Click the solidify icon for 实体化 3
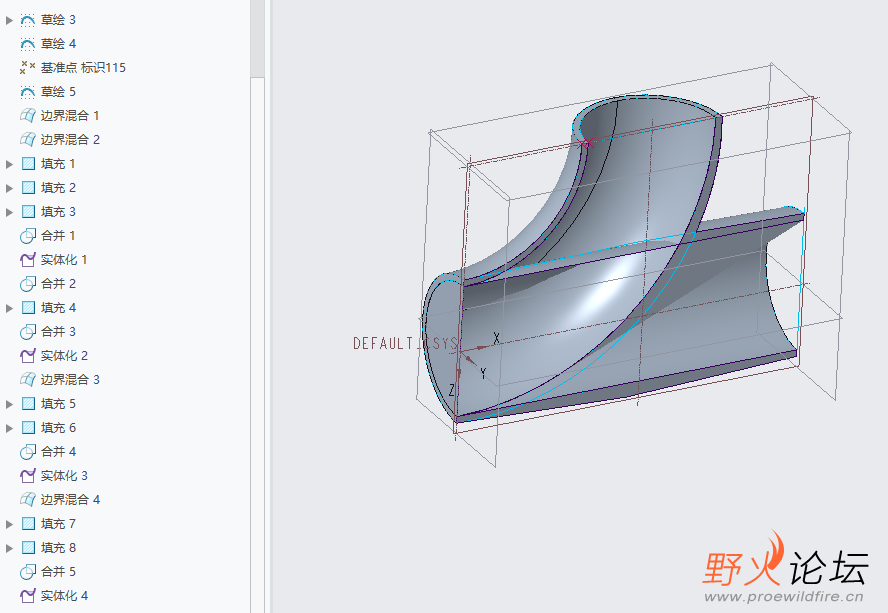Image resolution: width=888 pixels, height=613 pixels. coord(27,476)
